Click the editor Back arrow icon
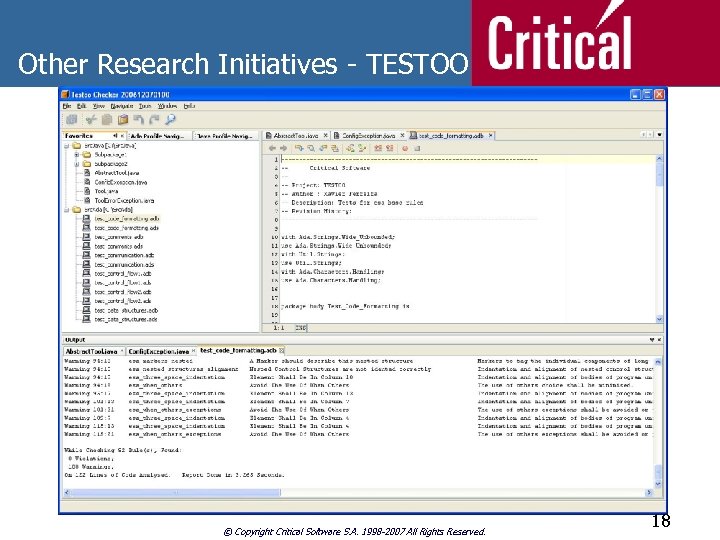The image size is (720, 540). coord(272,148)
